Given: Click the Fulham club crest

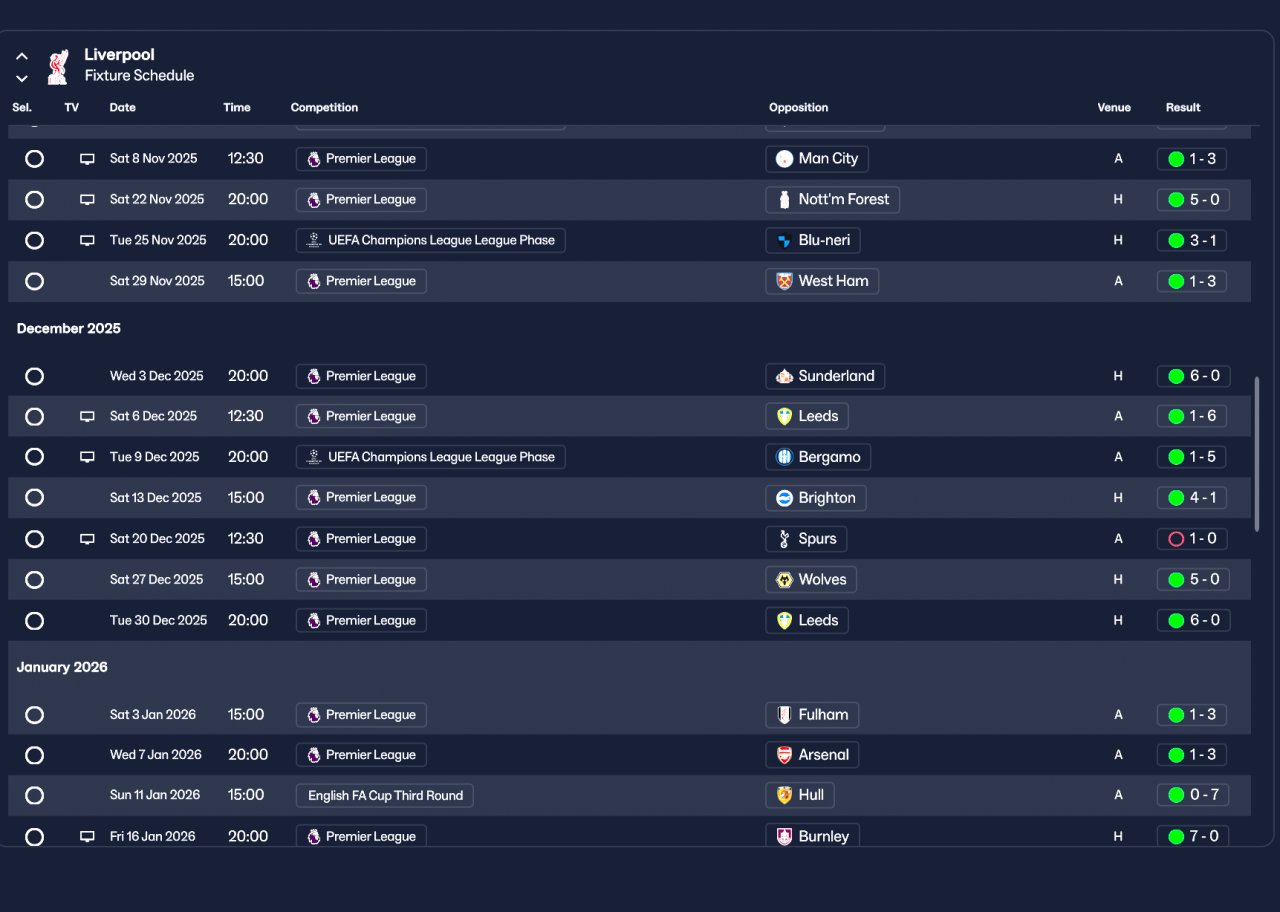Looking at the screenshot, I should click(784, 715).
